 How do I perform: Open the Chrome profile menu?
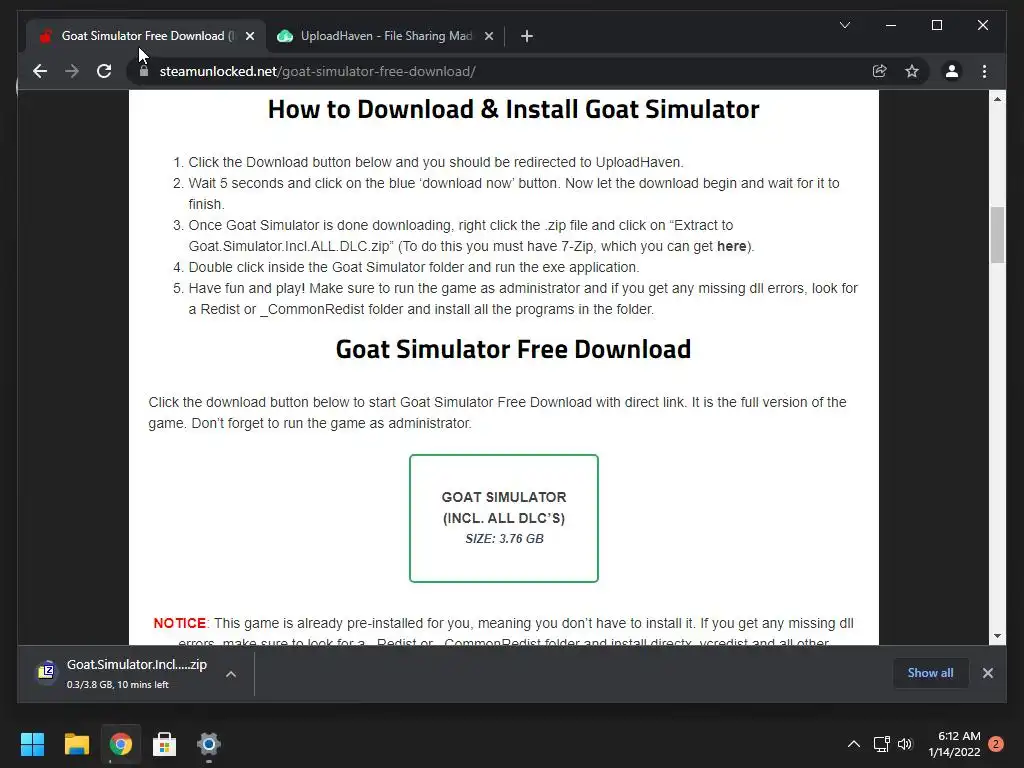[952, 71]
